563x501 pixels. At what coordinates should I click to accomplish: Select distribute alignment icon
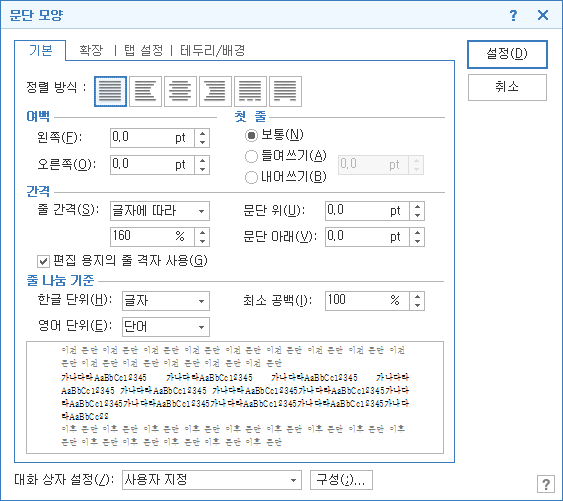pos(250,91)
